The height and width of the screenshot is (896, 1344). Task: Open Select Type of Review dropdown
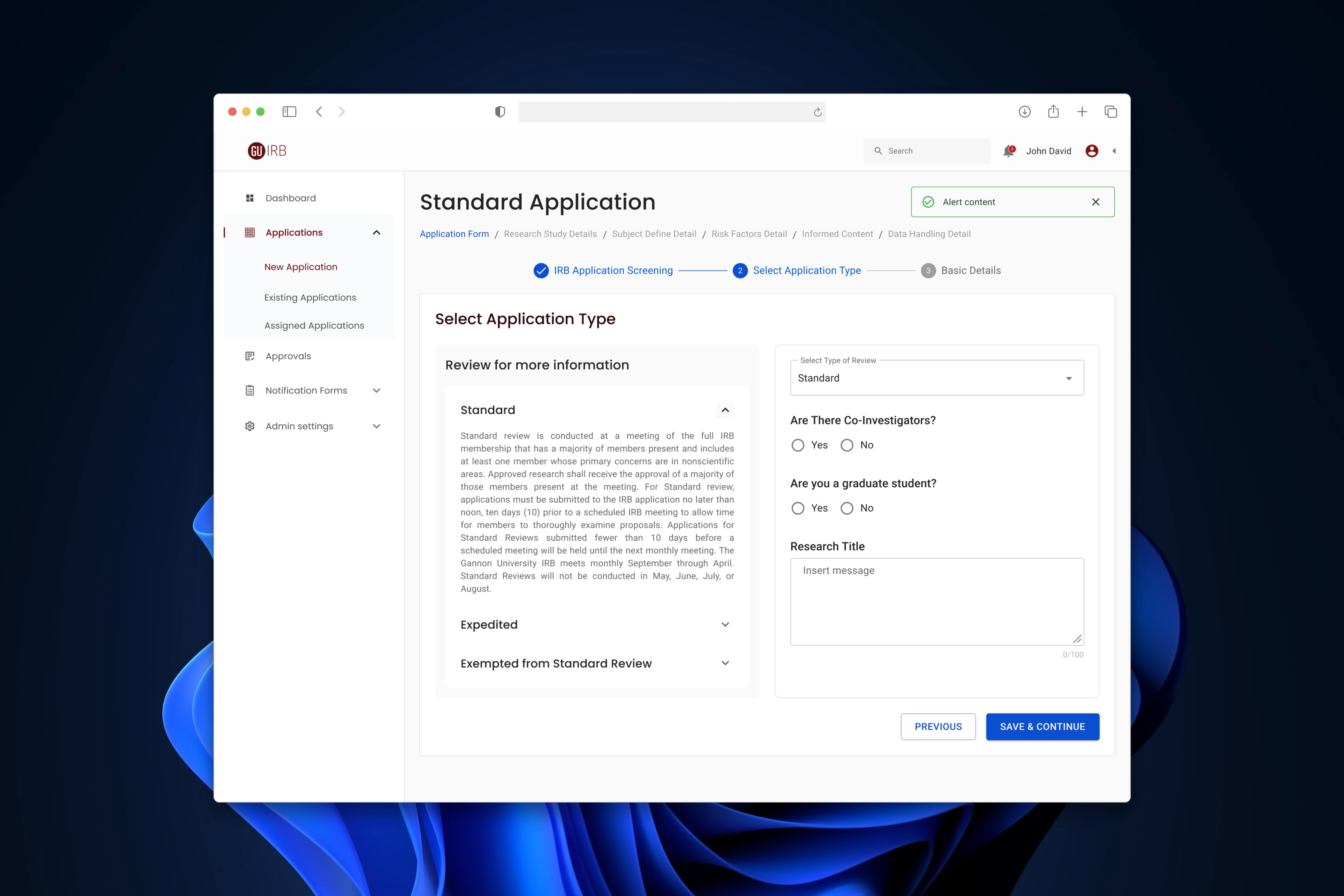pos(937,378)
